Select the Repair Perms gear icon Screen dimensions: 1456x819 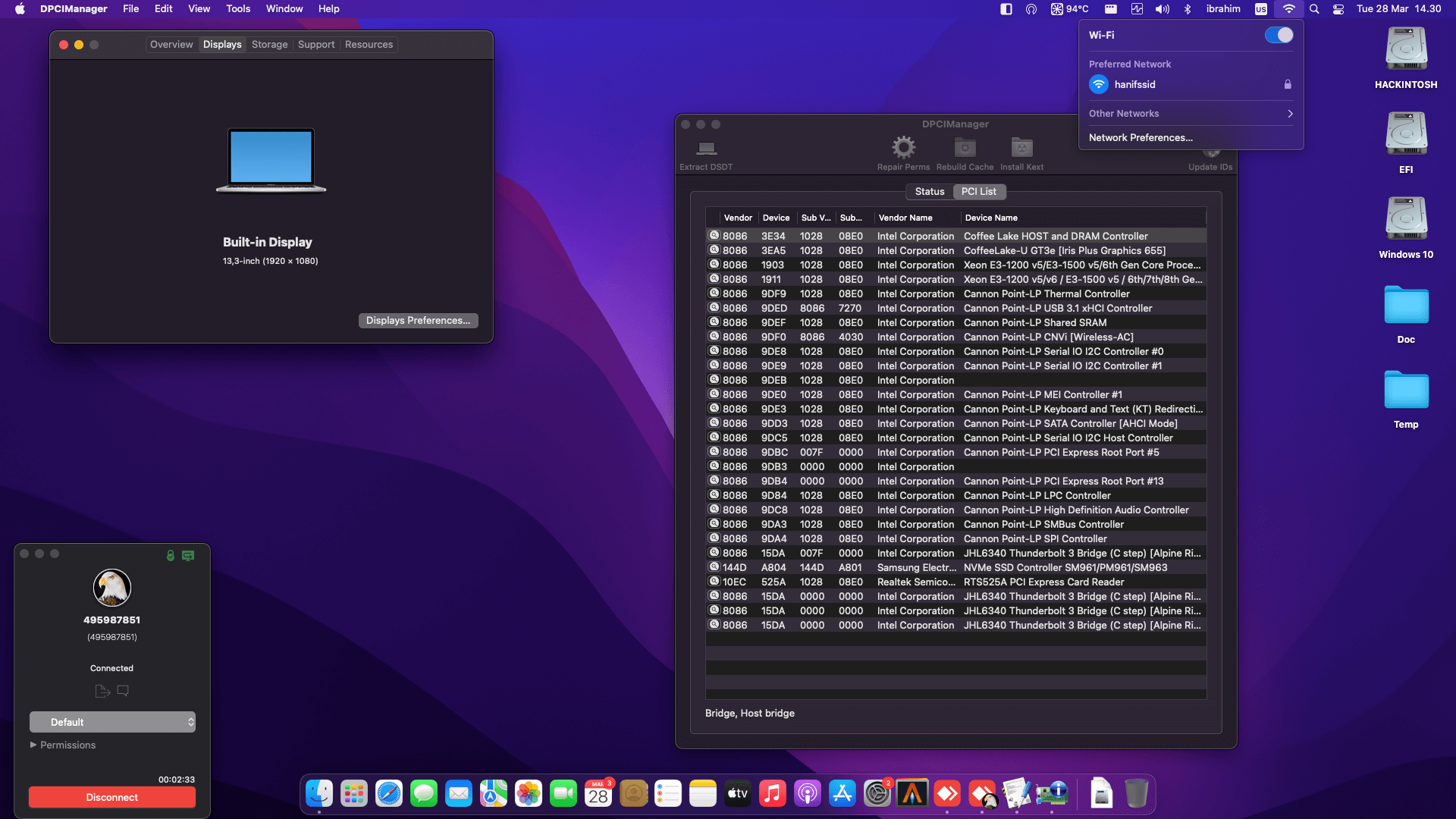coord(902,148)
